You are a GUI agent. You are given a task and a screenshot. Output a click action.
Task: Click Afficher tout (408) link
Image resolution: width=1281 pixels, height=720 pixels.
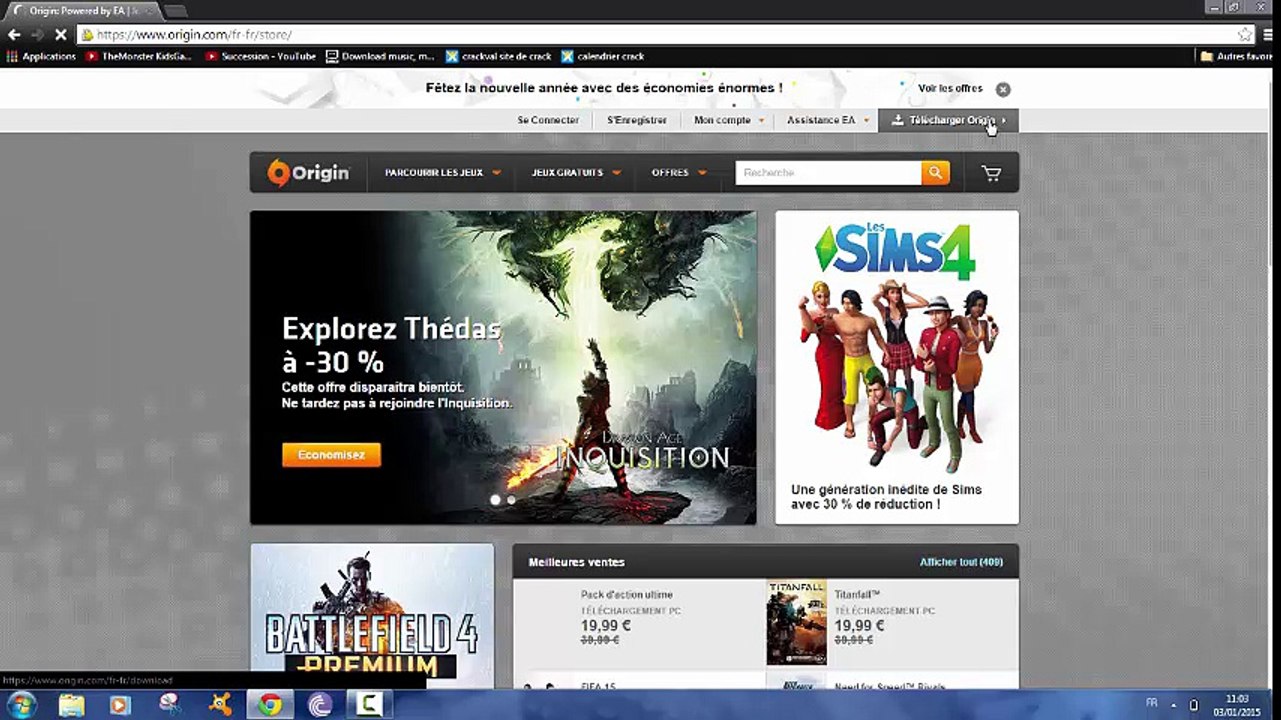coord(961,562)
